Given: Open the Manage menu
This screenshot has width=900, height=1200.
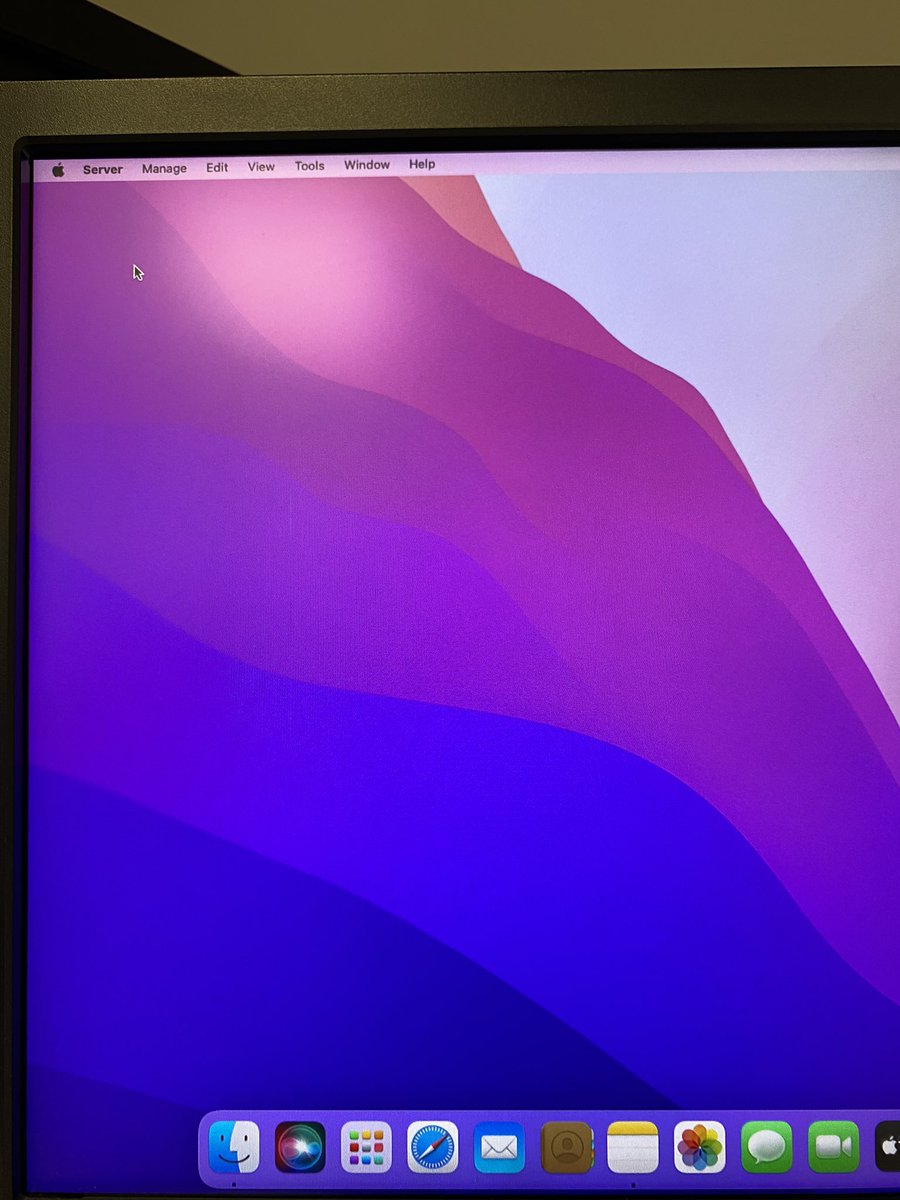Looking at the screenshot, I should coord(164,168).
